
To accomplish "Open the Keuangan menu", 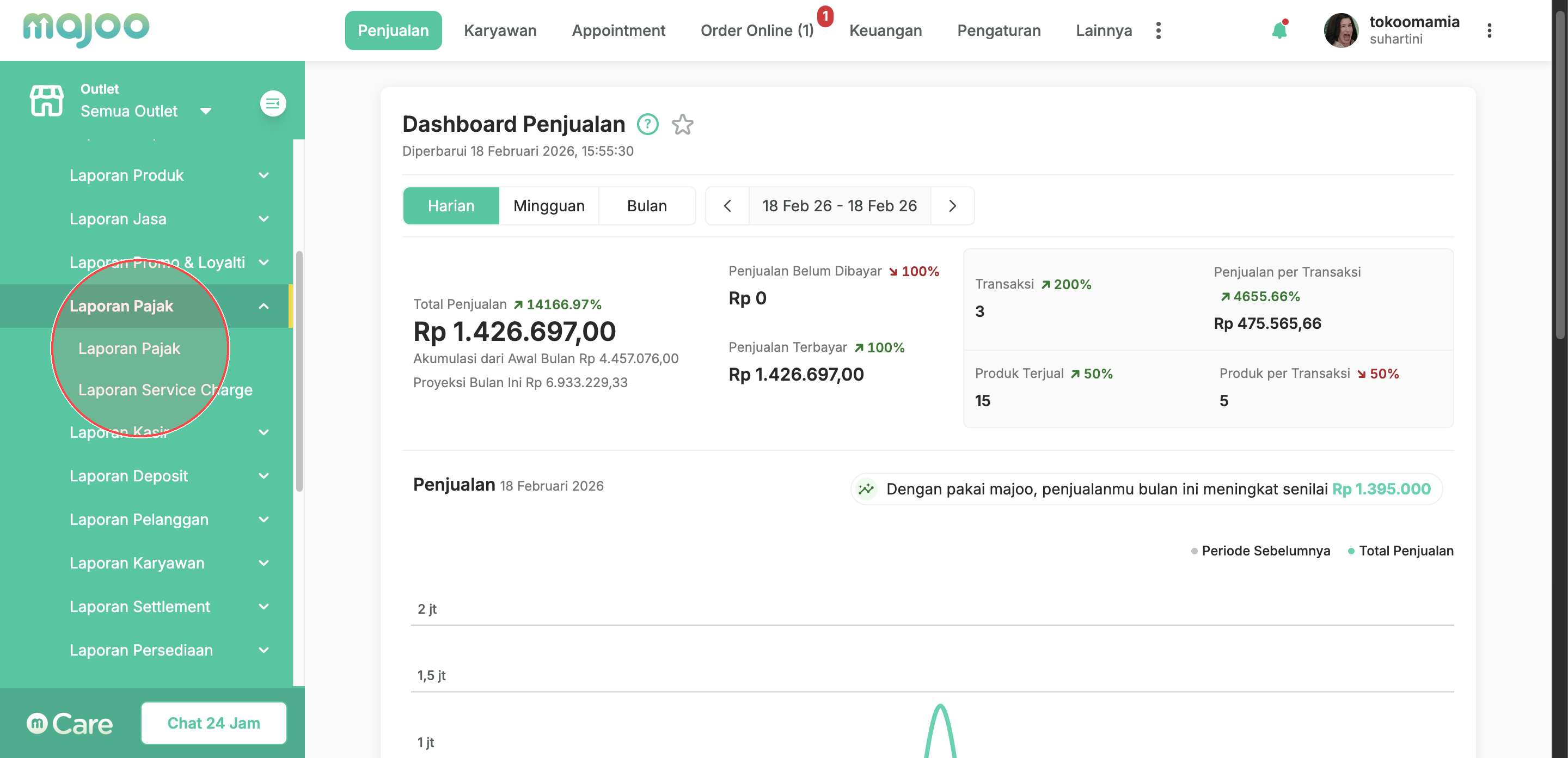I will coord(885,30).
